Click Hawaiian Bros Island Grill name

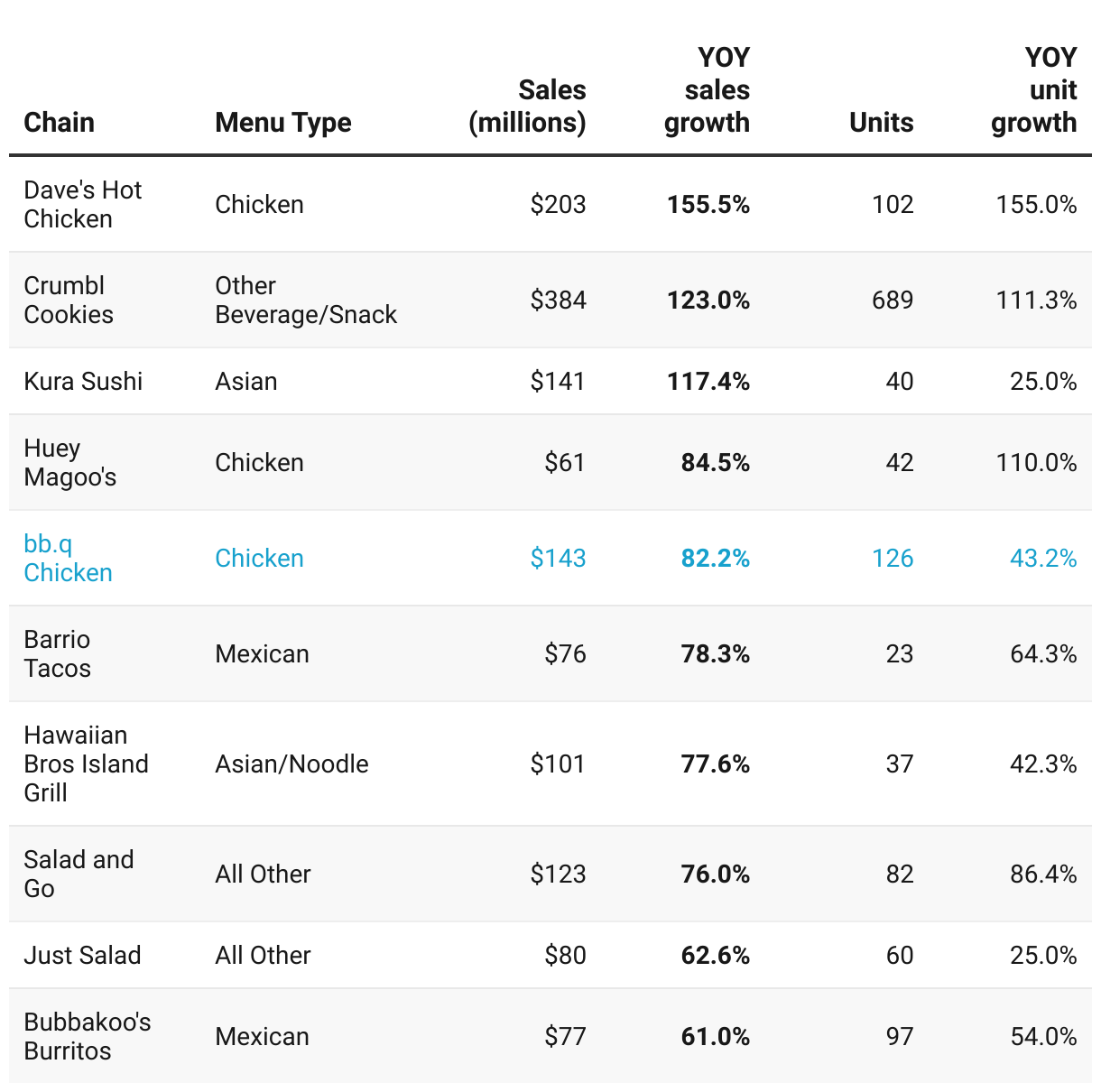(86, 763)
